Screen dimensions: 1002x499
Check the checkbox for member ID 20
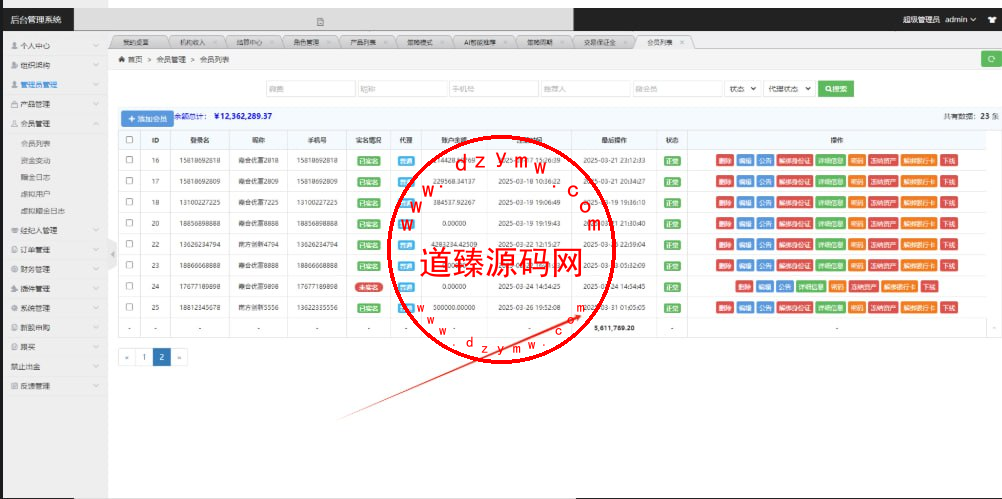(x=130, y=223)
